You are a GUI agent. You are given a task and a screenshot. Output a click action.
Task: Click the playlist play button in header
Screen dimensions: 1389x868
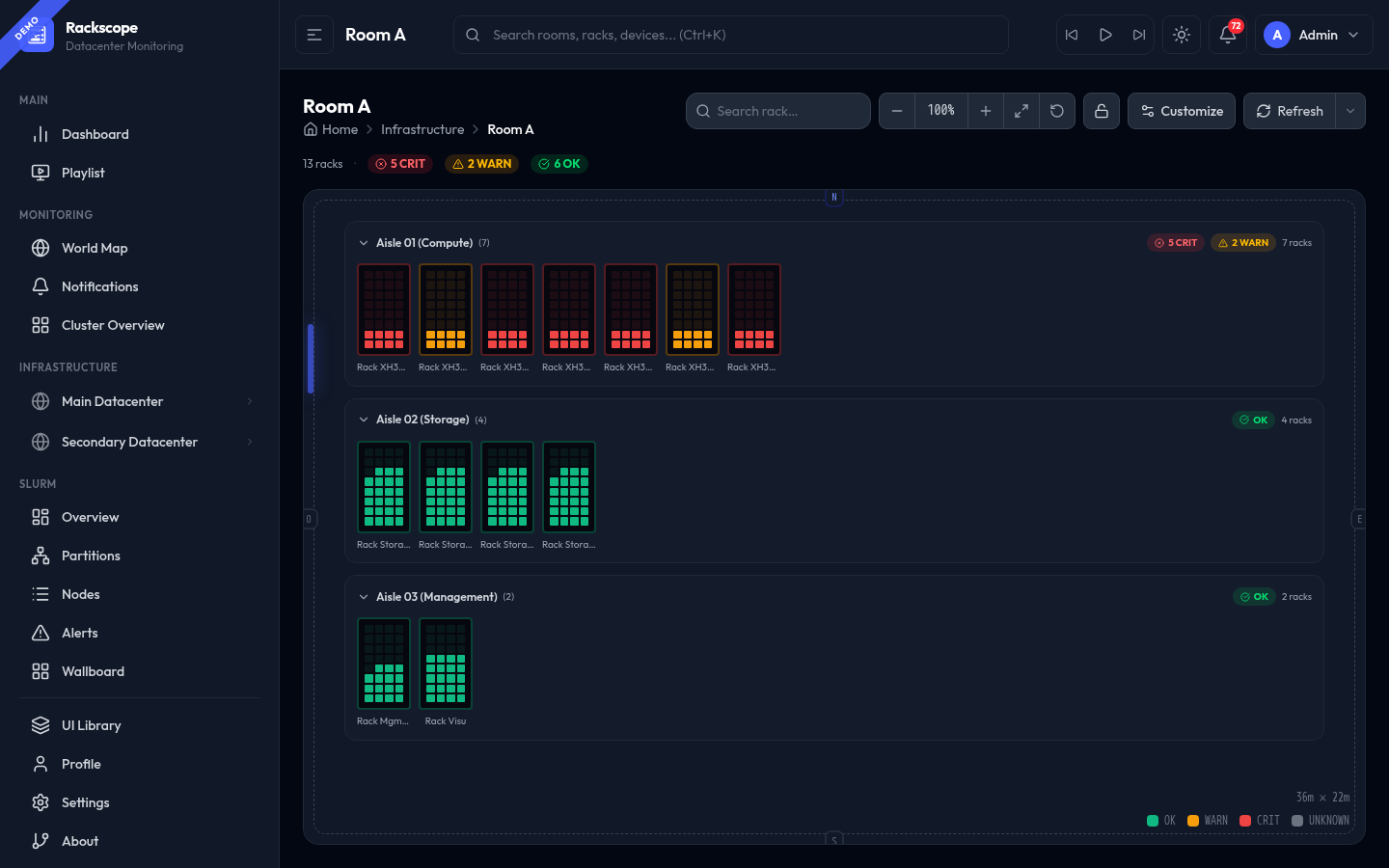click(x=1105, y=35)
